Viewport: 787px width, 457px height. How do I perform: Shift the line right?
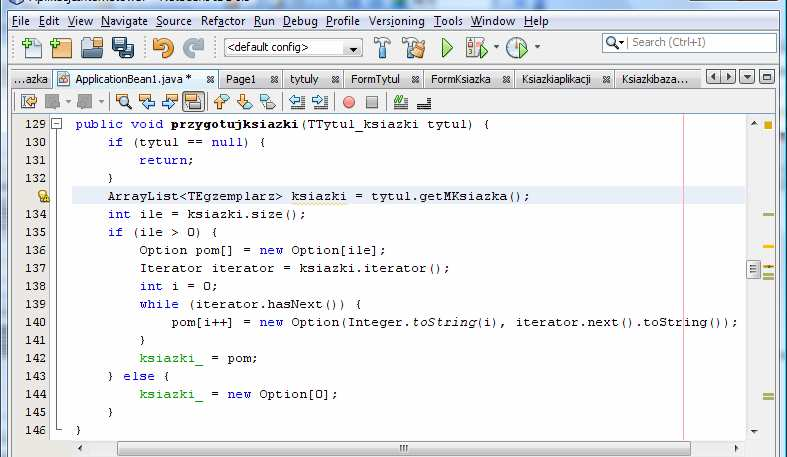coord(320,102)
